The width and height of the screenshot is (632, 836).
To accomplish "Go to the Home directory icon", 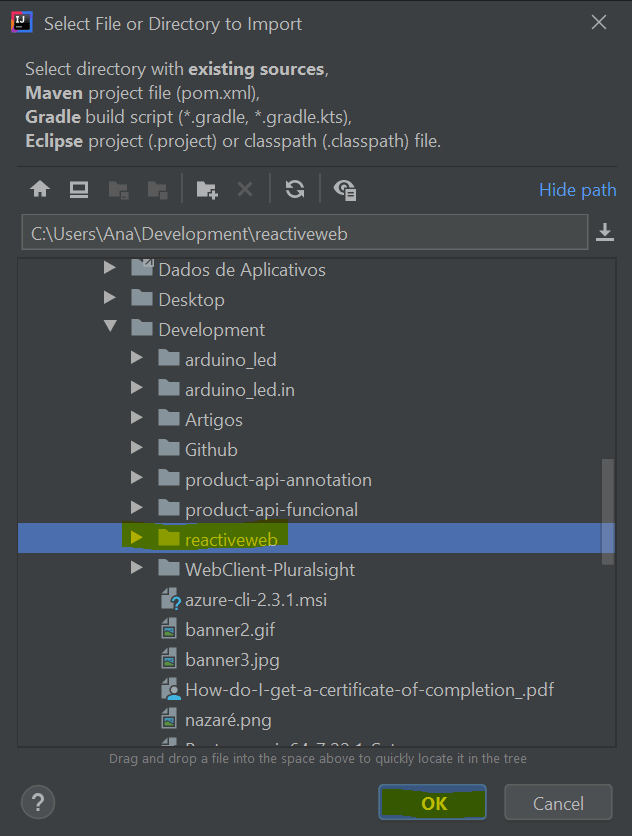I will click(x=40, y=189).
